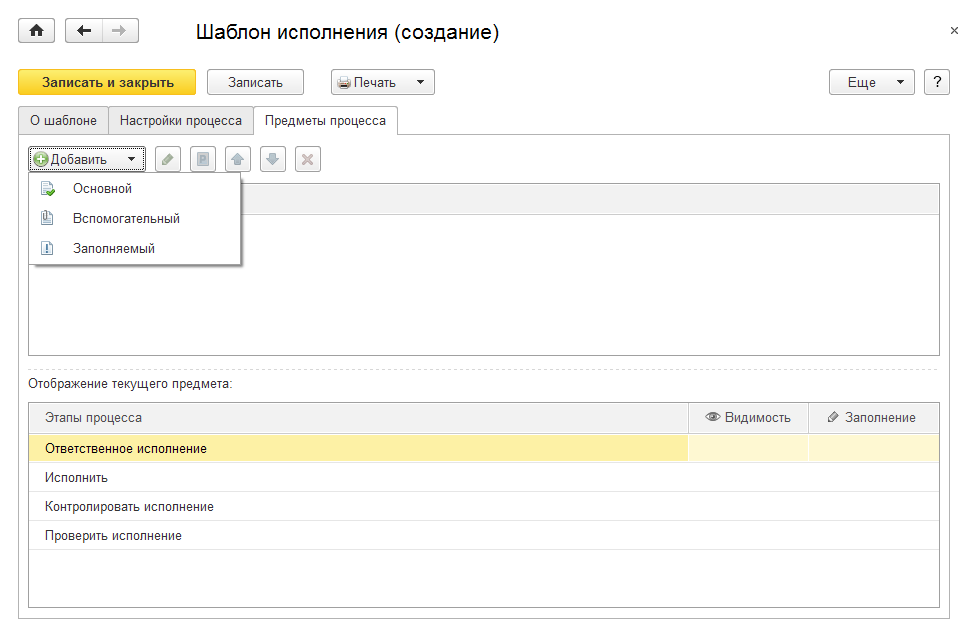Move item up with arrow icon
Image resolution: width=973 pixels, height=630 pixels.
pyautogui.click(x=237, y=159)
